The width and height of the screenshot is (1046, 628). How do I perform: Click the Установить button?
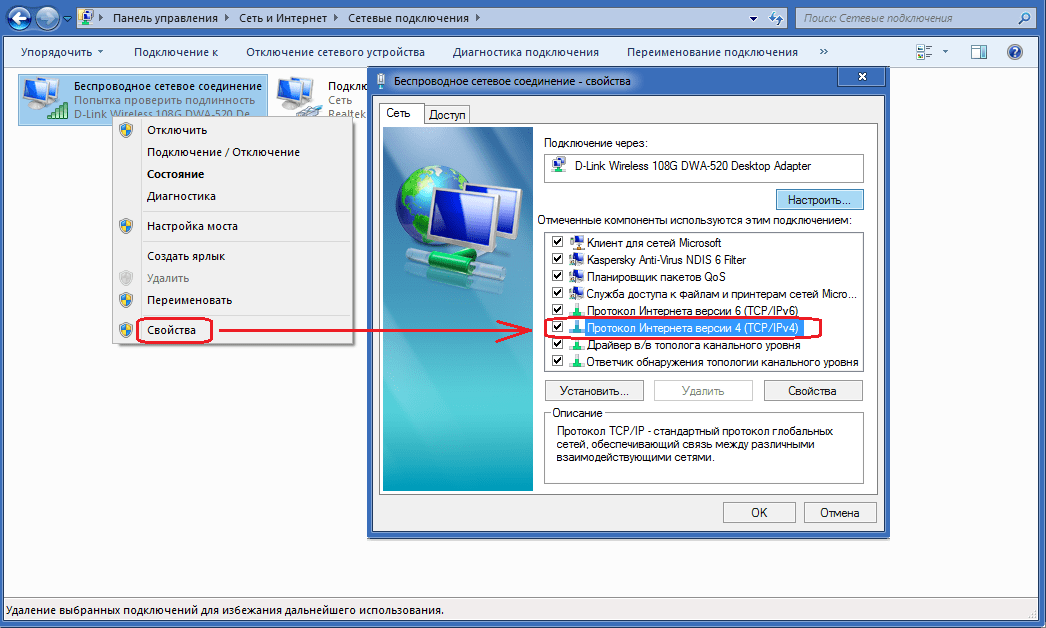[594, 391]
